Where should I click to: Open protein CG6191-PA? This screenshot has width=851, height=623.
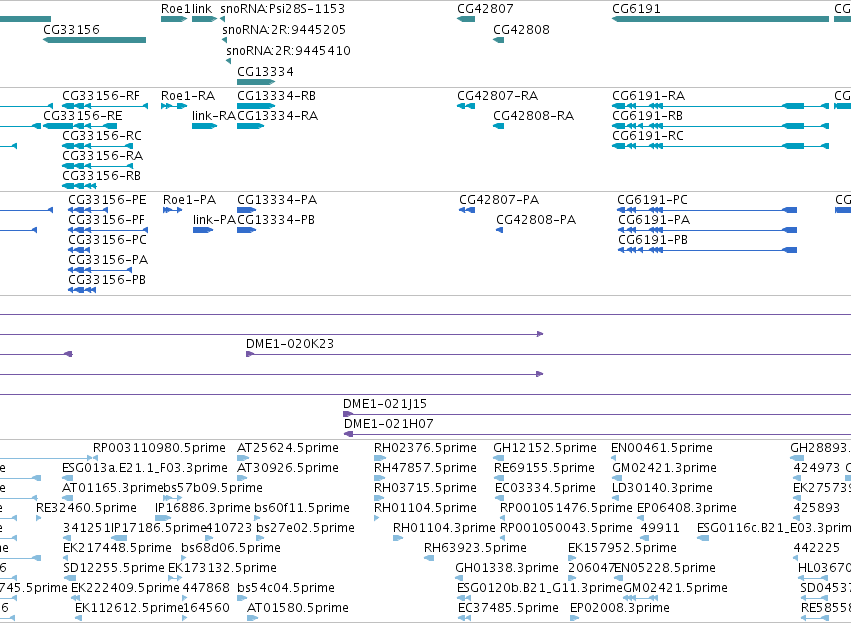(x=654, y=220)
